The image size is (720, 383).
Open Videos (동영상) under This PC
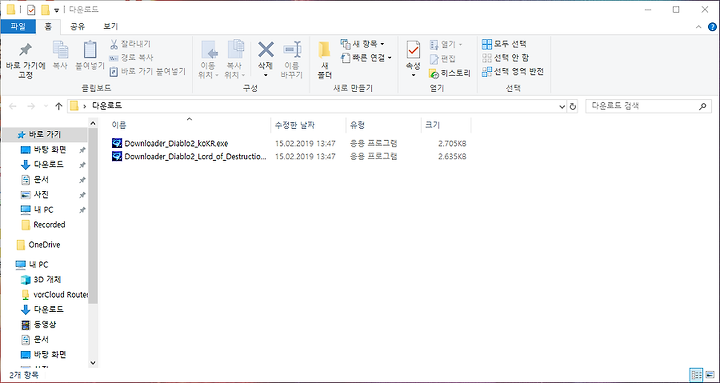[x=45, y=324]
